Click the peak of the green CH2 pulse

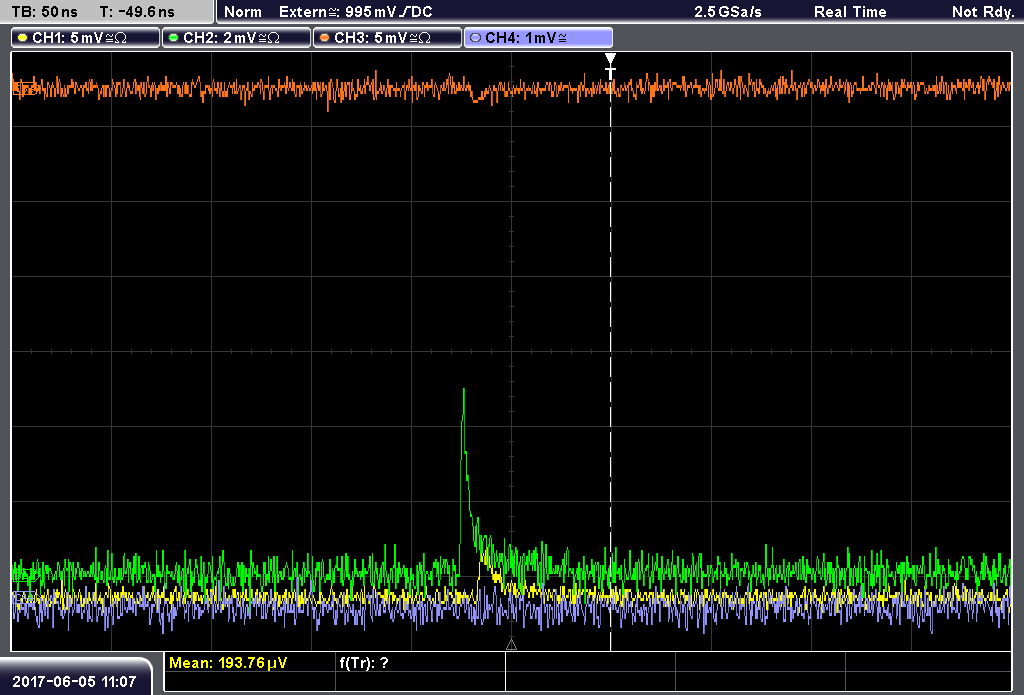click(x=464, y=391)
